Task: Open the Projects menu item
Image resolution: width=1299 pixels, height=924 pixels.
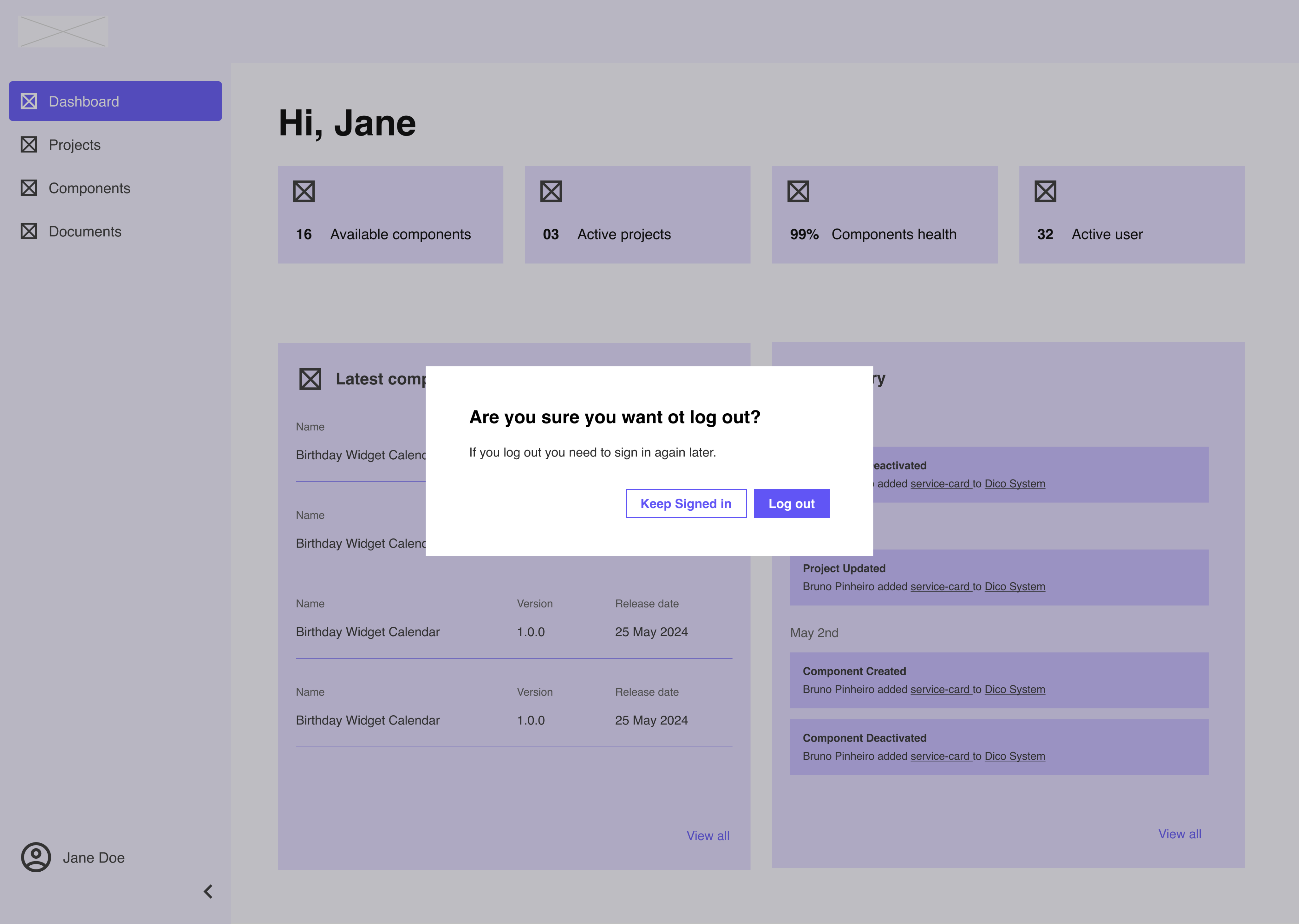Action: (x=115, y=145)
